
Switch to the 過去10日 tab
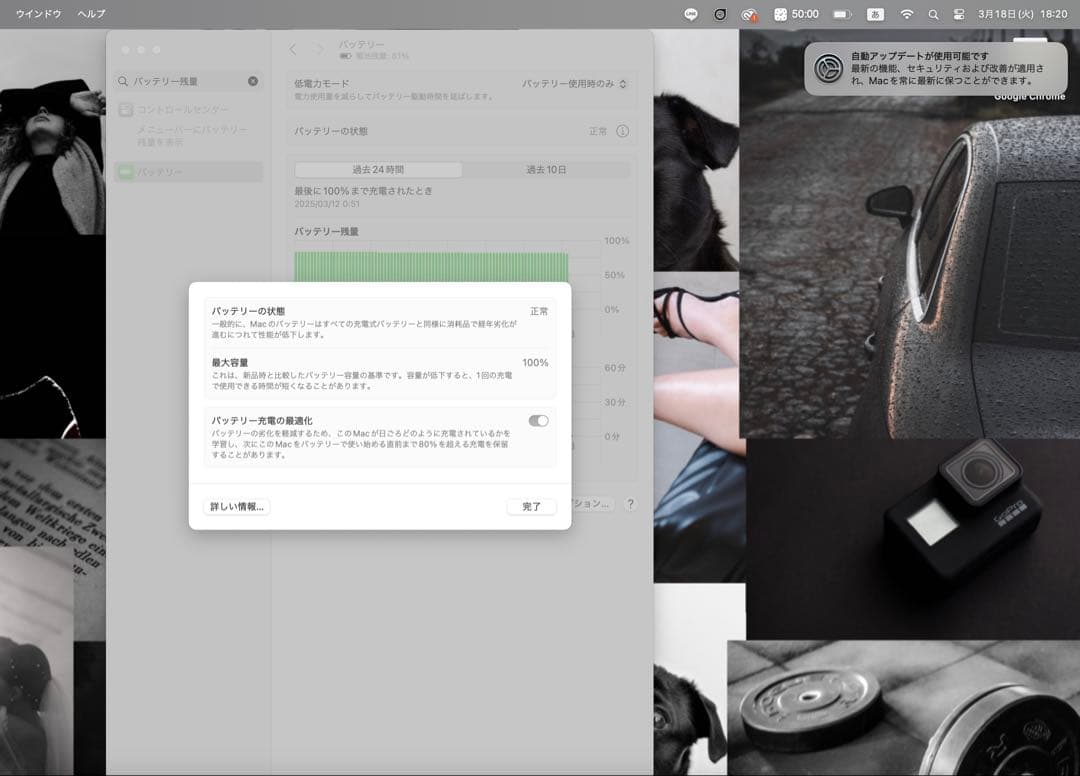coord(545,169)
